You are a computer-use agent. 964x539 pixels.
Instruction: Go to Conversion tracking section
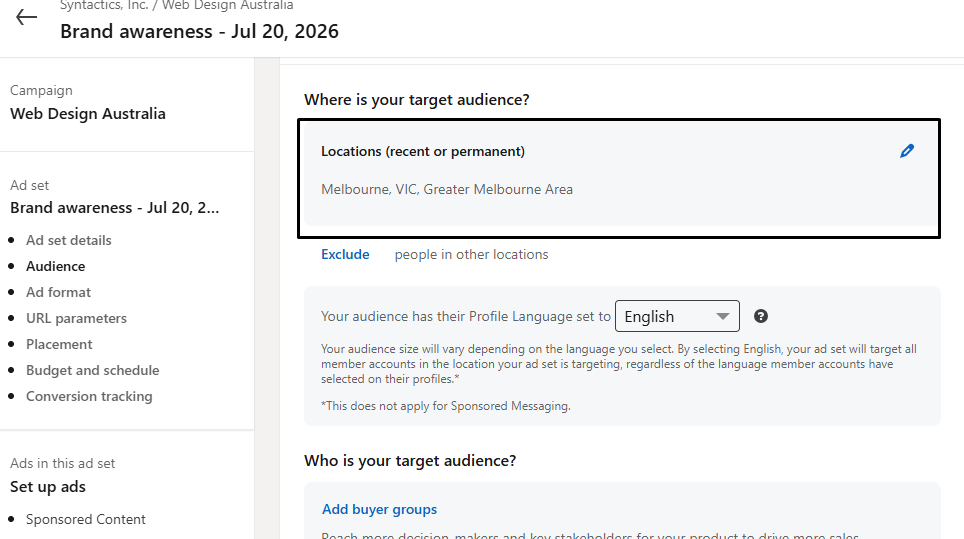click(x=89, y=396)
